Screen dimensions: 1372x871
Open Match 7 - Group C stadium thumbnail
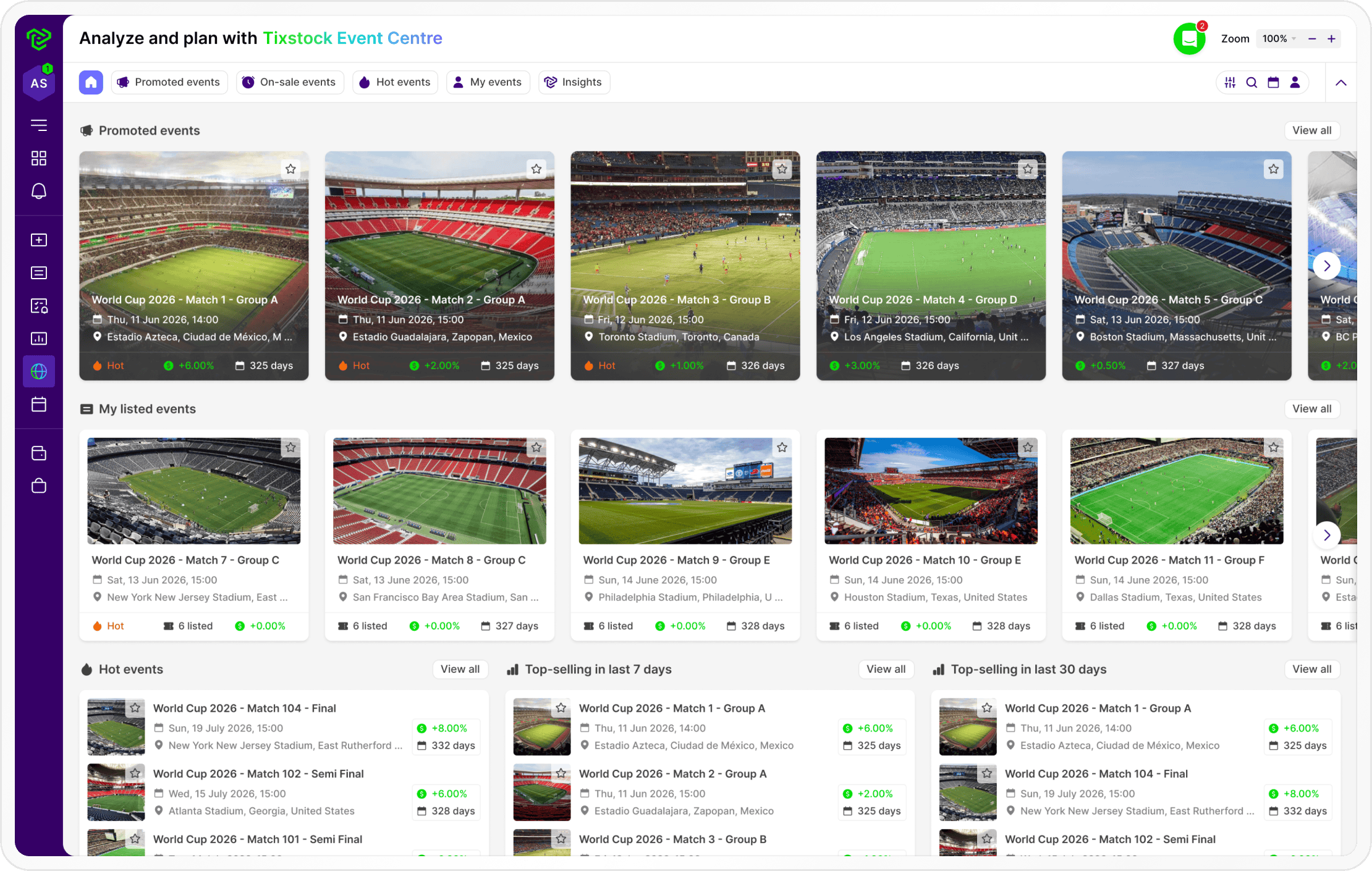coord(194,491)
